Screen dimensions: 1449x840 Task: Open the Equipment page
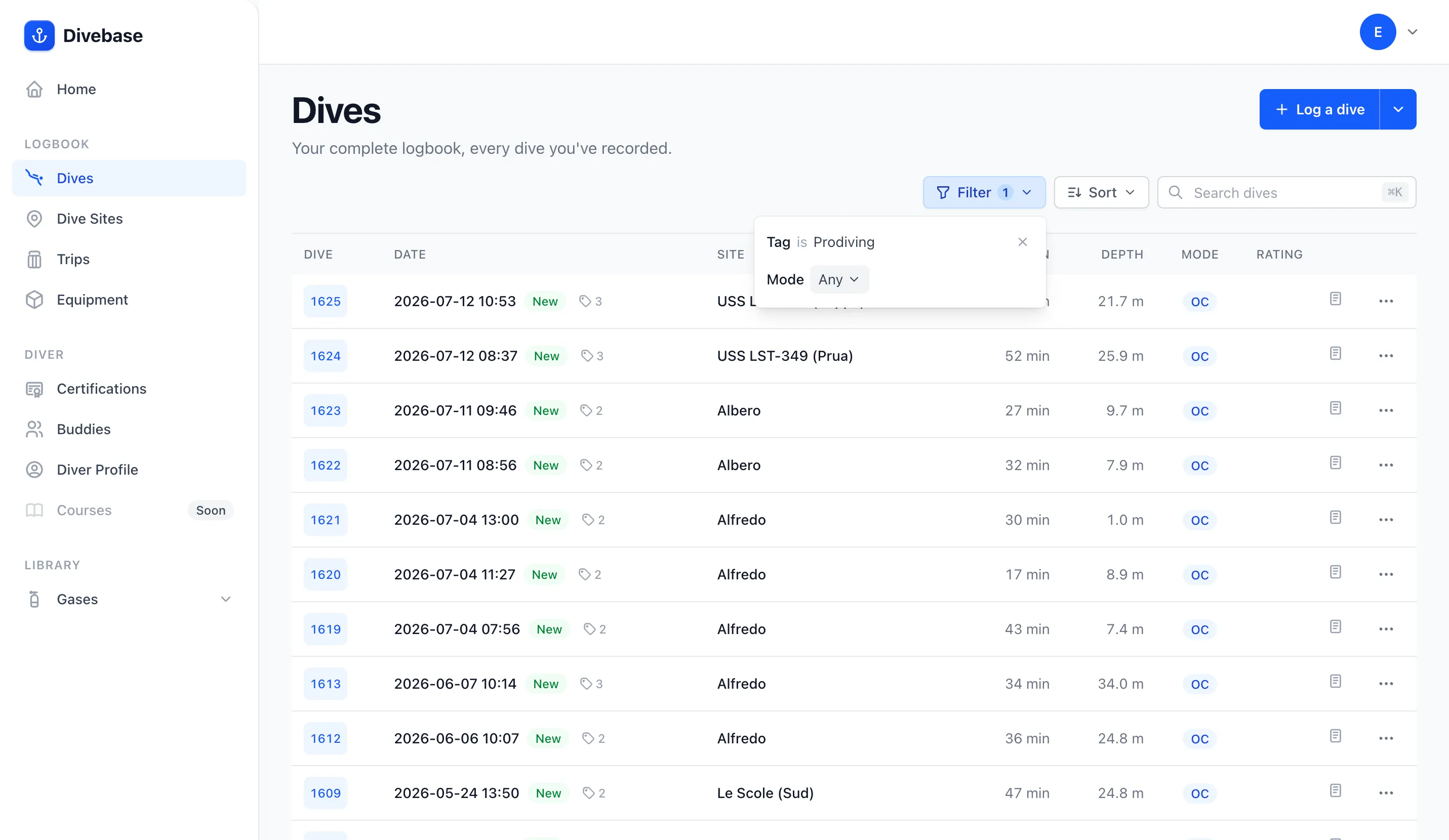(129, 300)
